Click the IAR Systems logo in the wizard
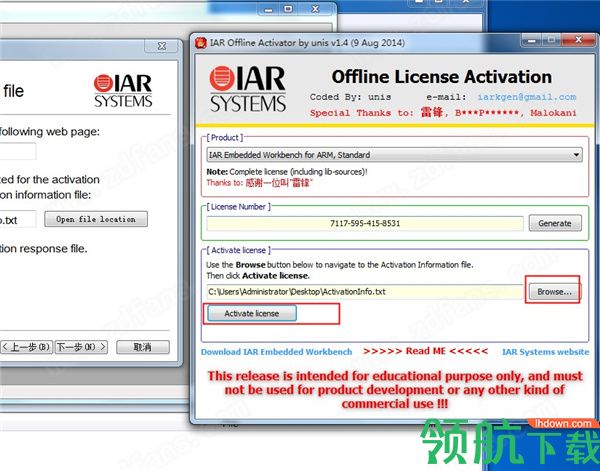Viewport: 600px width, 471px height. point(123,91)
